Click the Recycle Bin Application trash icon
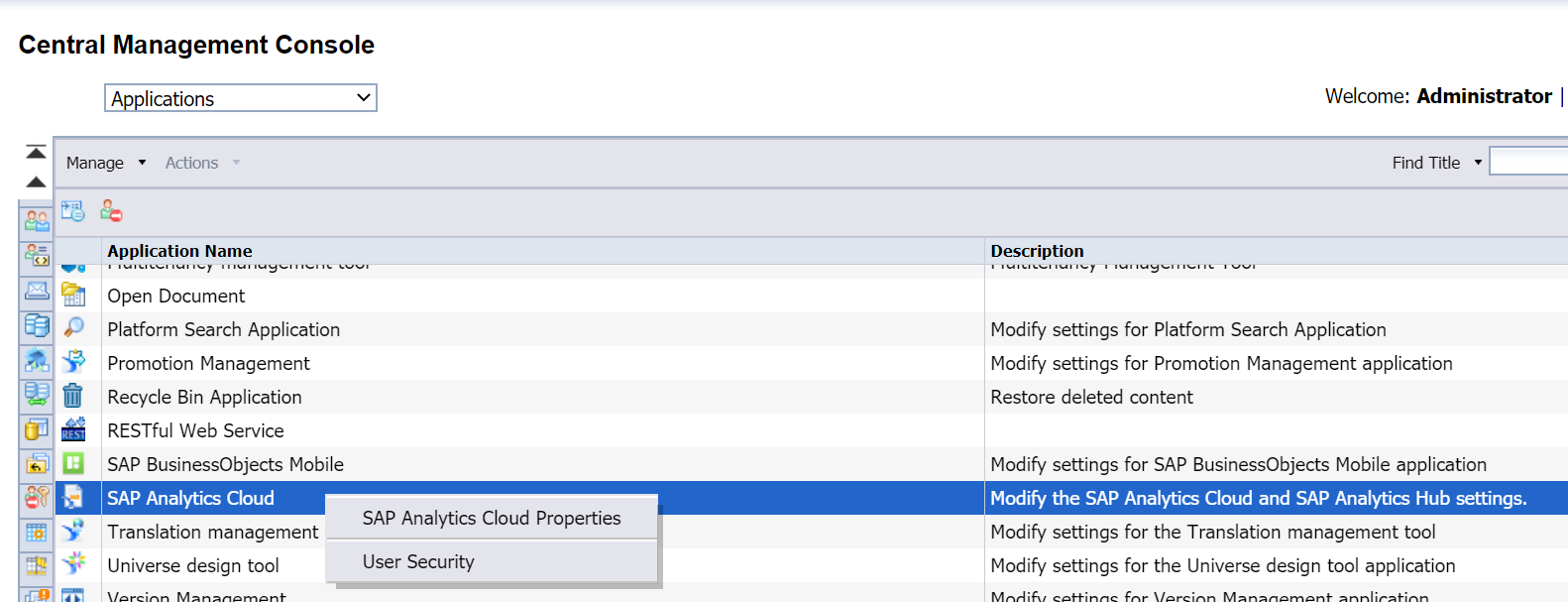Viewport: 1568px width, 602px height. [72, 397]
